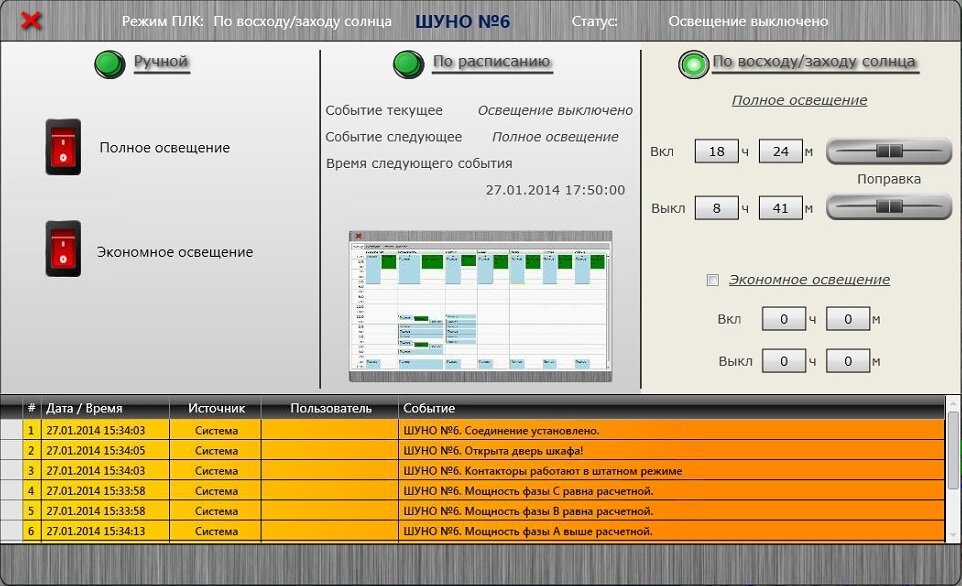This screenshot has width=962, height=586.
Task: Click the Выкл hours field showing 8
Action: click(x=716, y=208)
